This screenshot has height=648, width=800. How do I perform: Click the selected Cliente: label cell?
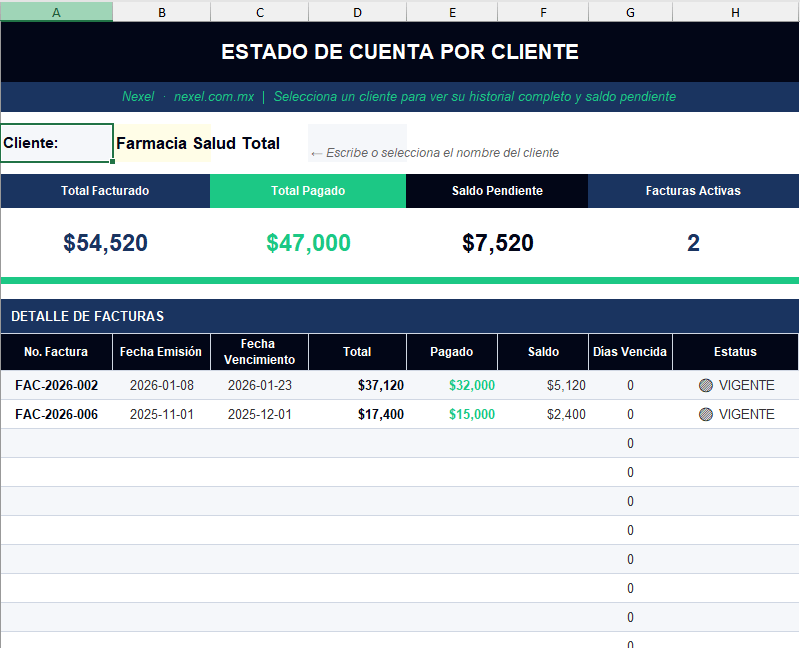pos(56,143)
